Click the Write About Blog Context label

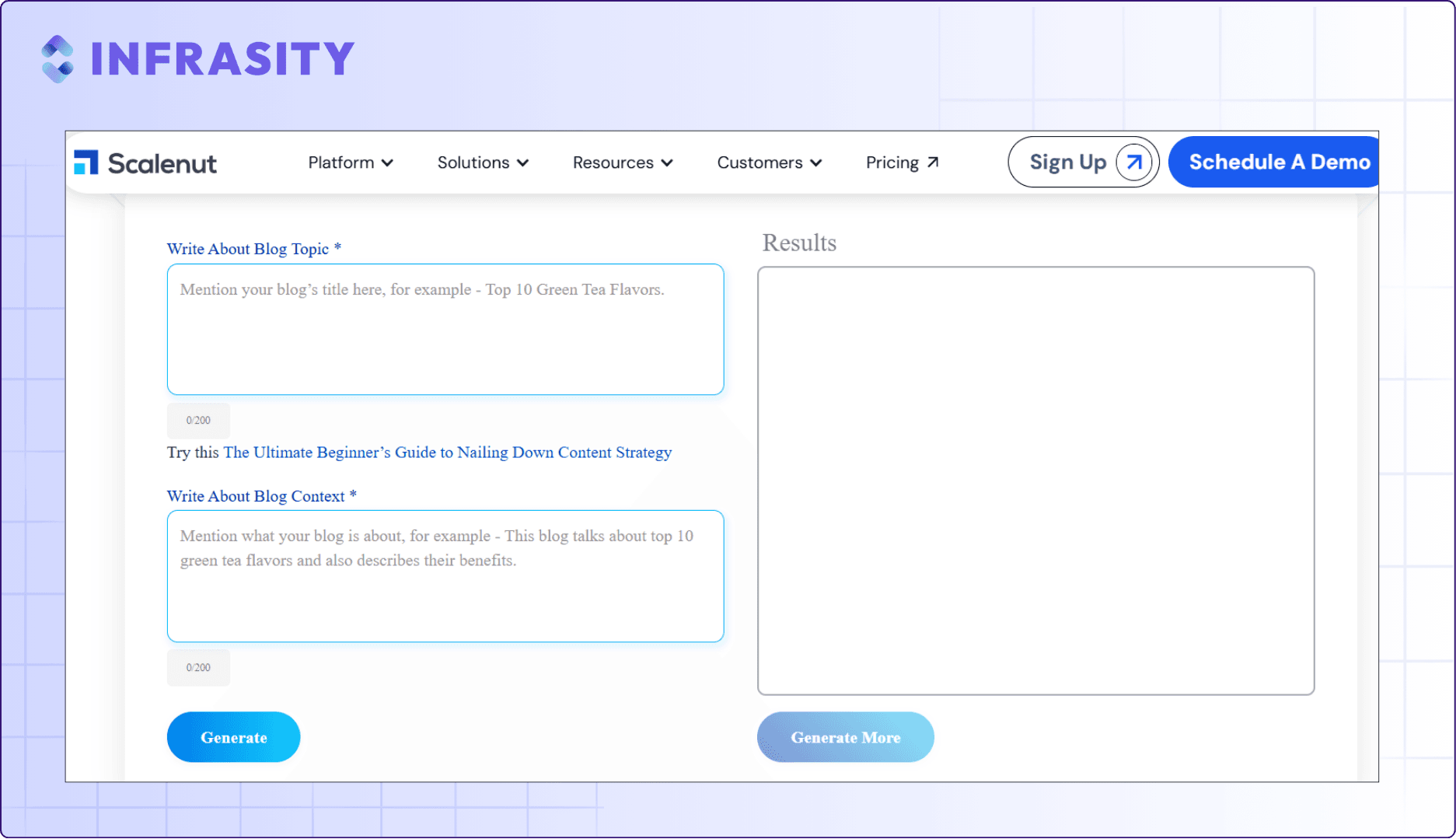point(262,496)
